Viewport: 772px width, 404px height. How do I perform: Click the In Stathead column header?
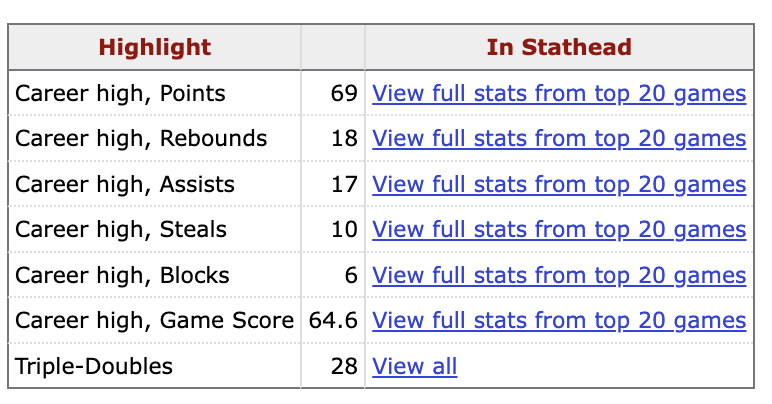(x=559, y=48)
